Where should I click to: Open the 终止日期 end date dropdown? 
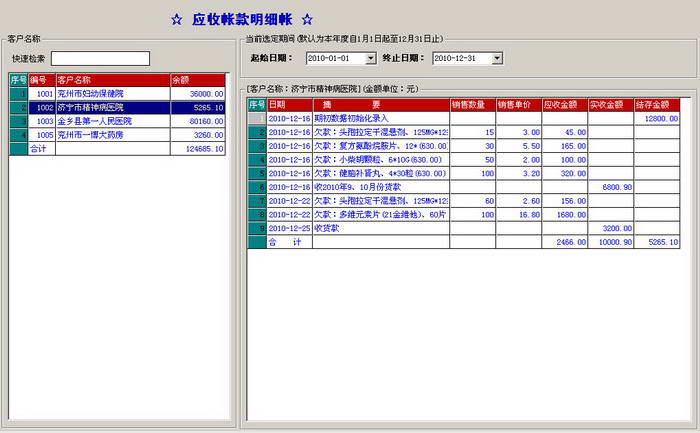(x=497, y=58)
